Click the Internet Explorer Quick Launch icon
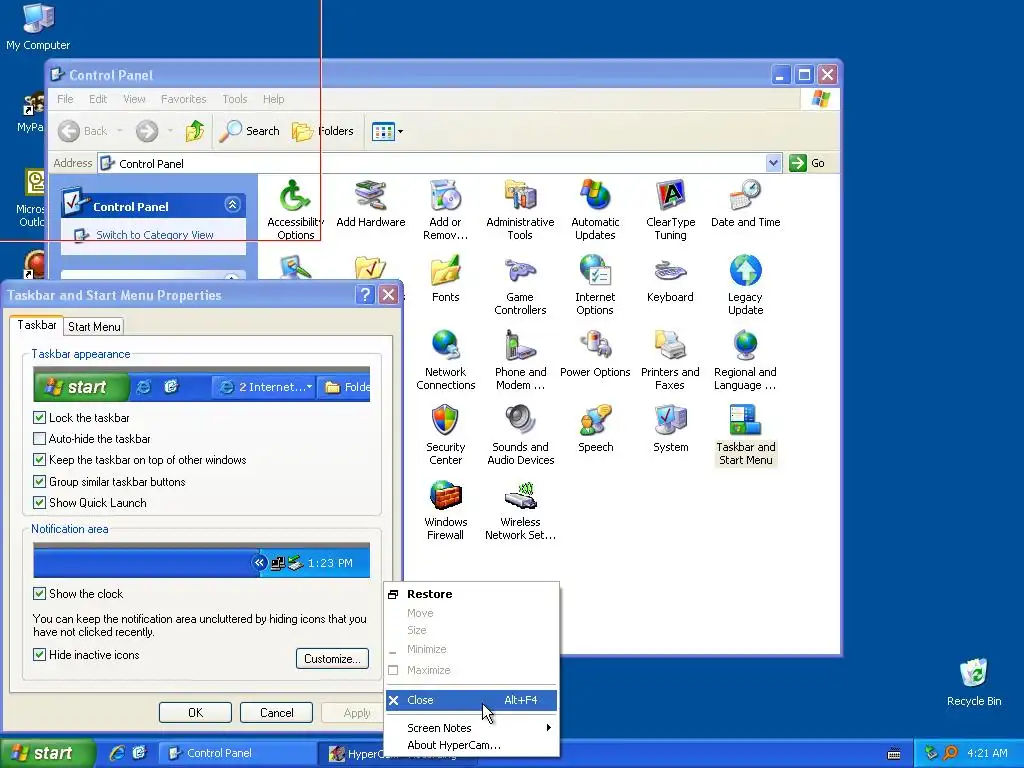Viewport: 1024px width, 768px height. click(x=117, y=753)
